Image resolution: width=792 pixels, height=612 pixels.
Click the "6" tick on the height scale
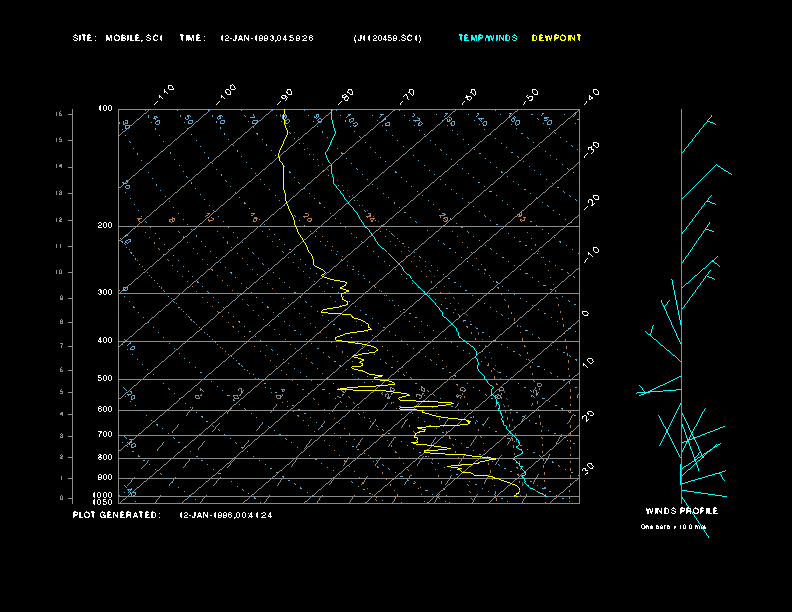coord(62,370)
